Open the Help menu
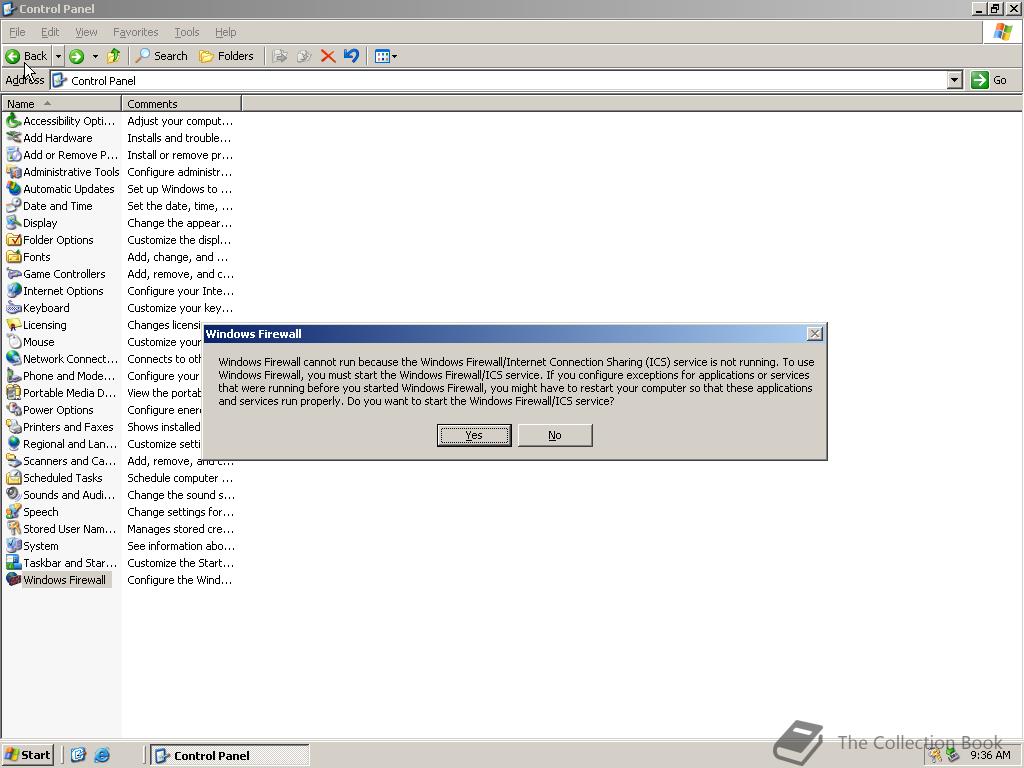 (x=225, y=32)
